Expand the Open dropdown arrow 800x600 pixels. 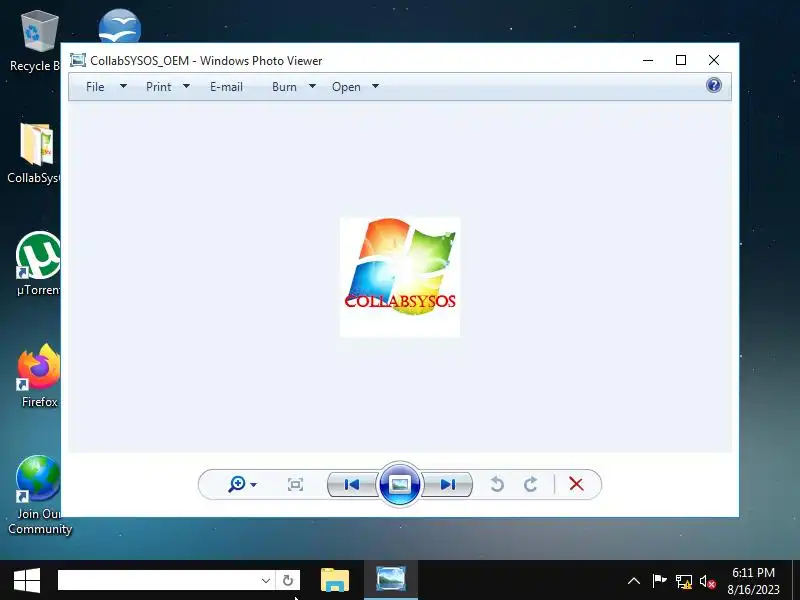(375, 86)
